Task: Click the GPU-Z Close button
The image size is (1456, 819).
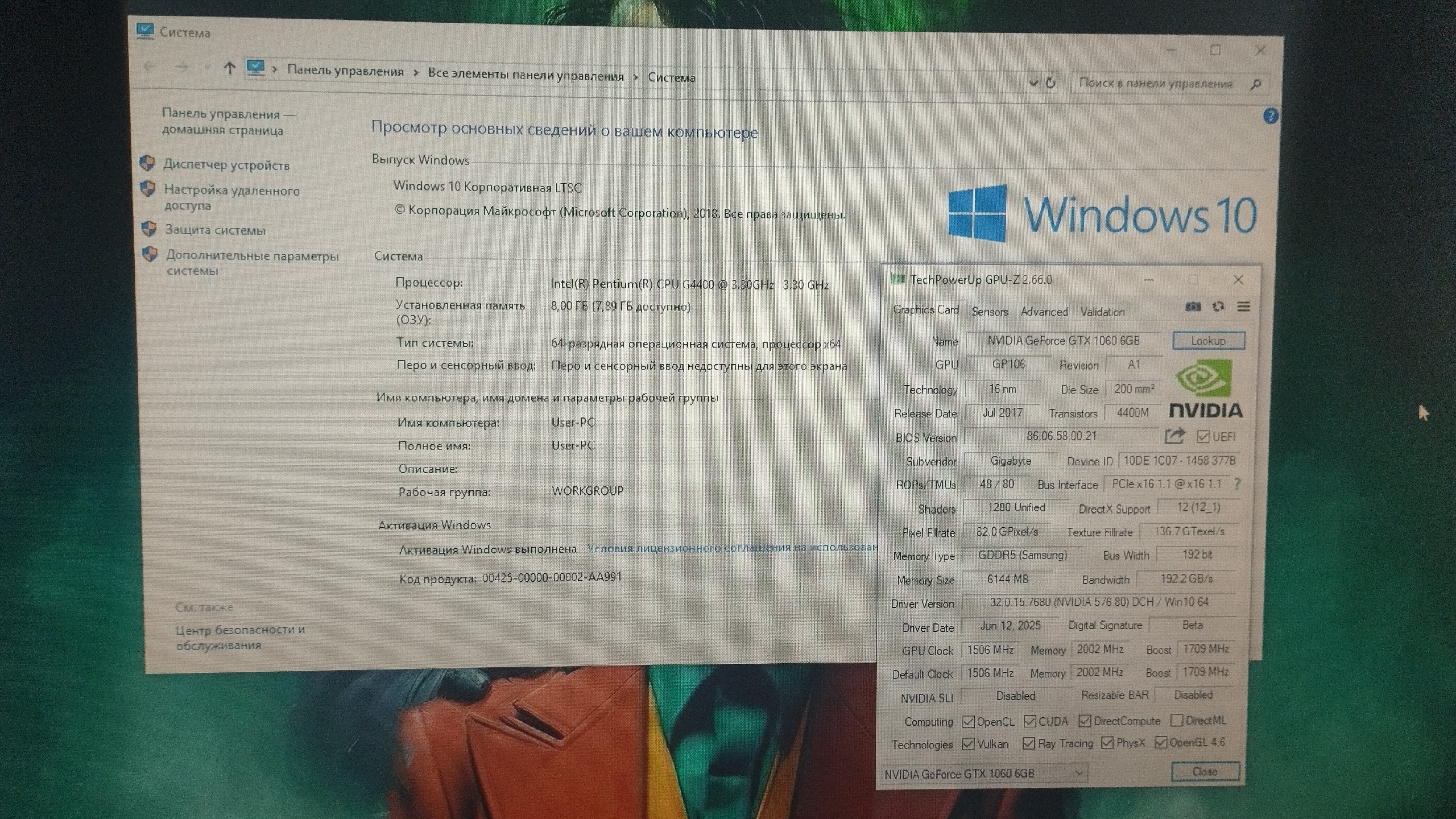Action: (1205, 772)
